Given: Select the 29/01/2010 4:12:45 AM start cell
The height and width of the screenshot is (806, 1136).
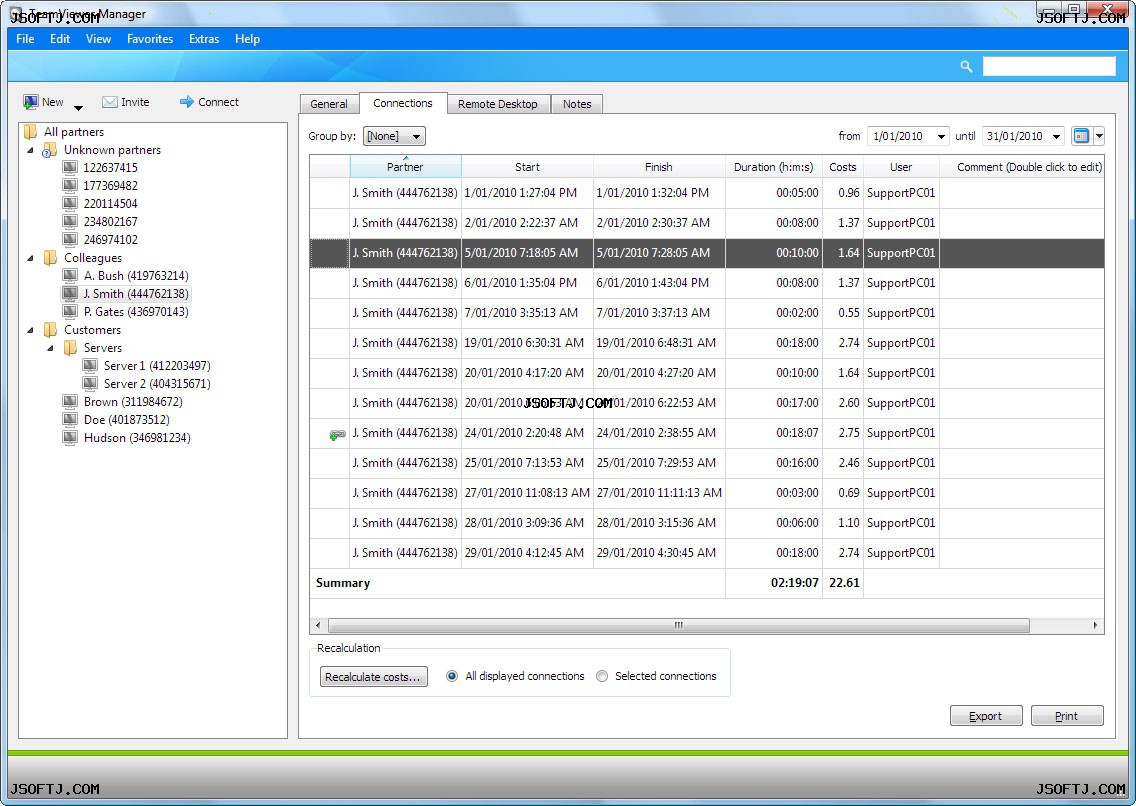Looking at the screenshot, I should (x=527, y=553).
